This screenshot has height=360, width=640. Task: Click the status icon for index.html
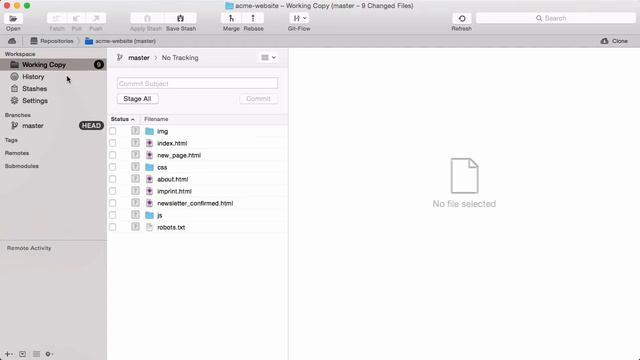pos(135,143)
